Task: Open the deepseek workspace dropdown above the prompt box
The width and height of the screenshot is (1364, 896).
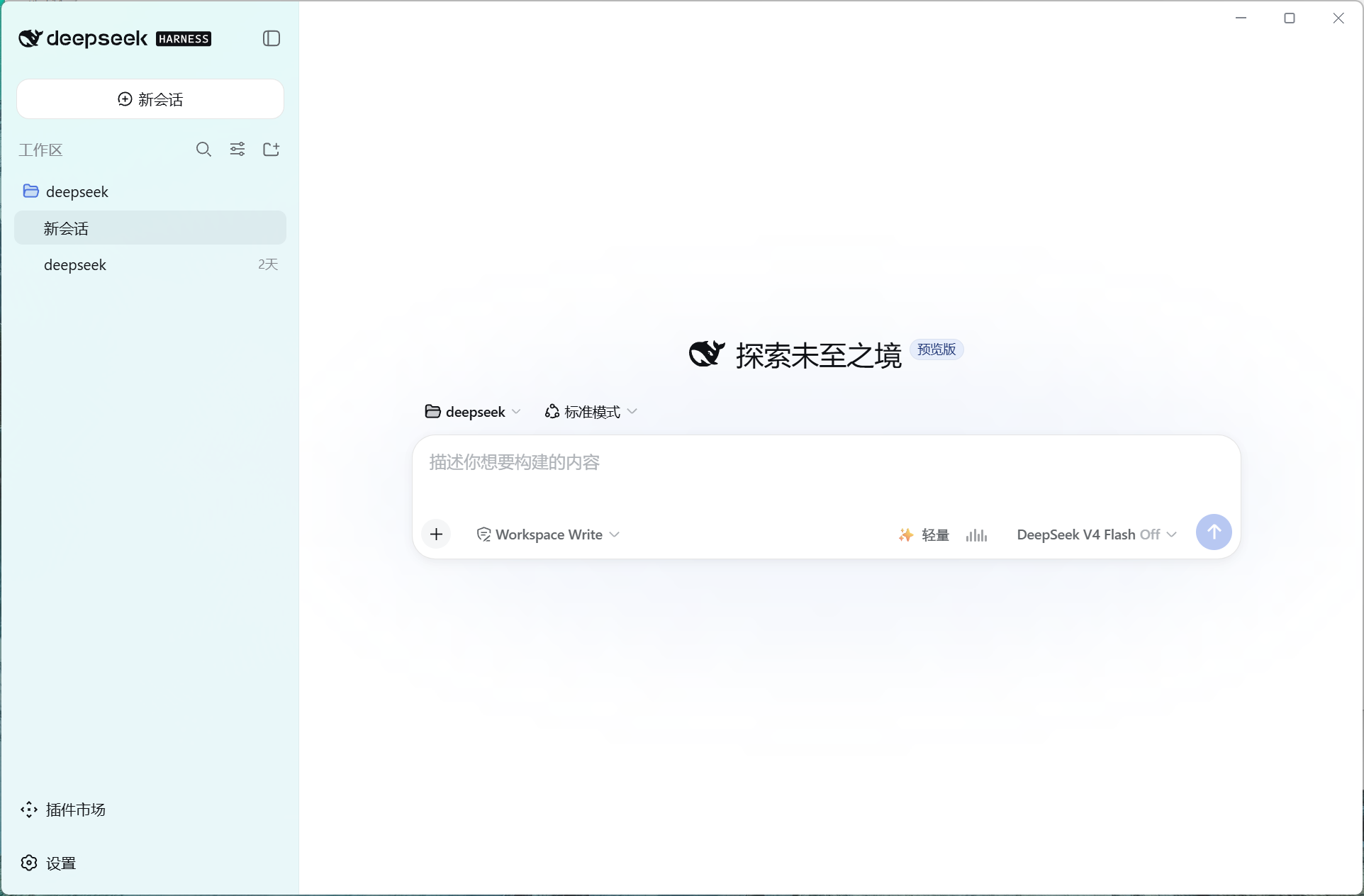Action: point(473,412)
